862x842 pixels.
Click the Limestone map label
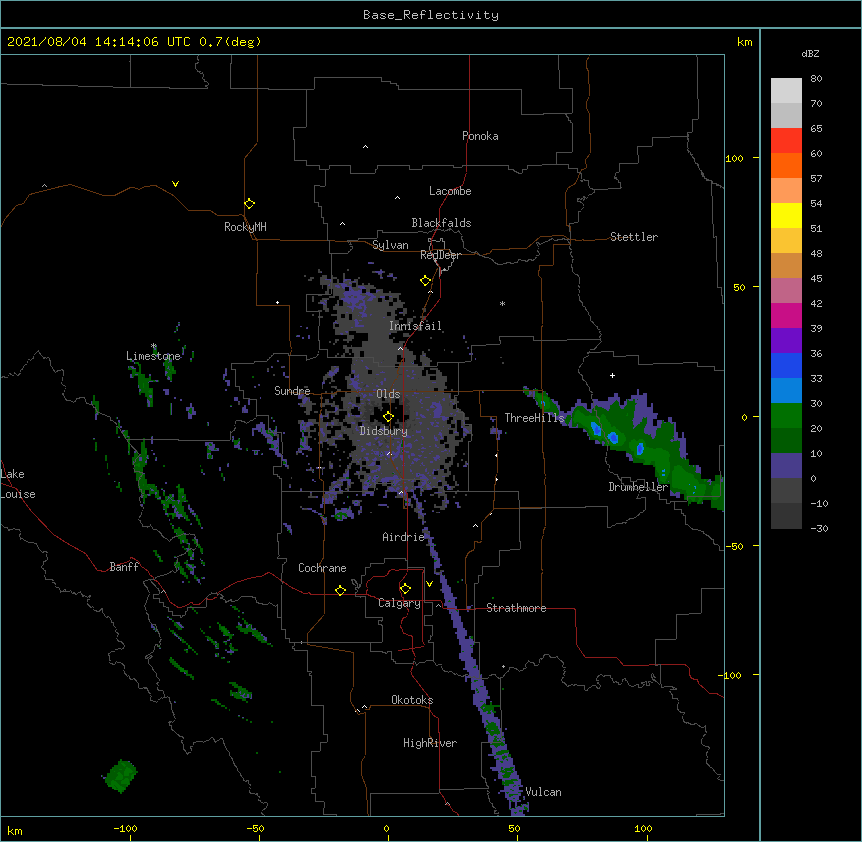coord(153,356)
